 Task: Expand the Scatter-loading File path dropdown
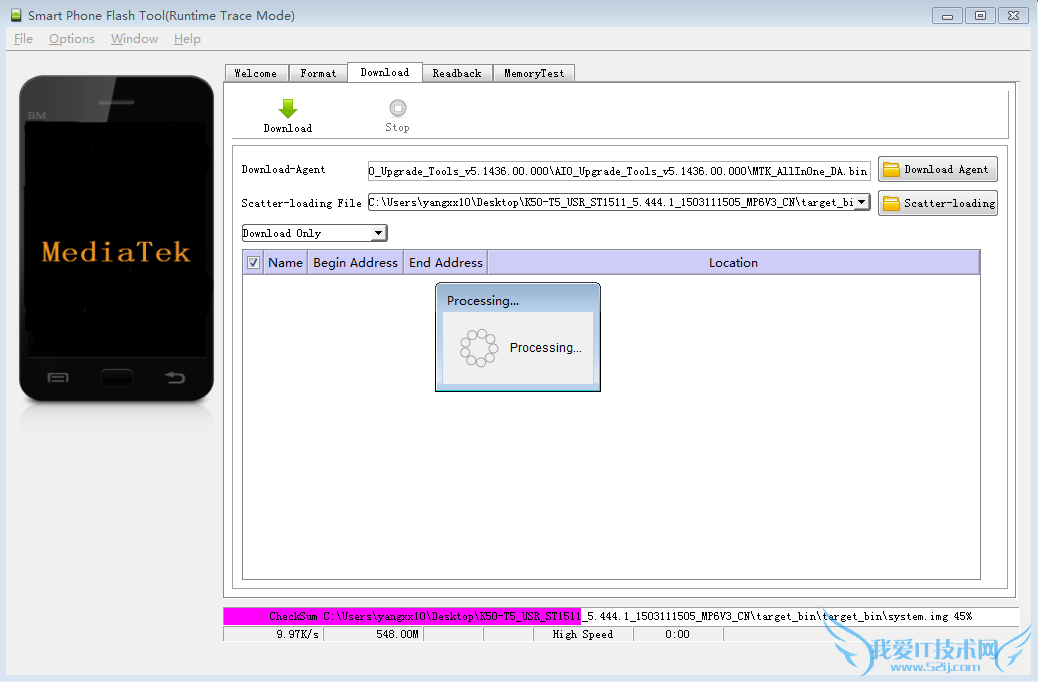coord(861,202)
